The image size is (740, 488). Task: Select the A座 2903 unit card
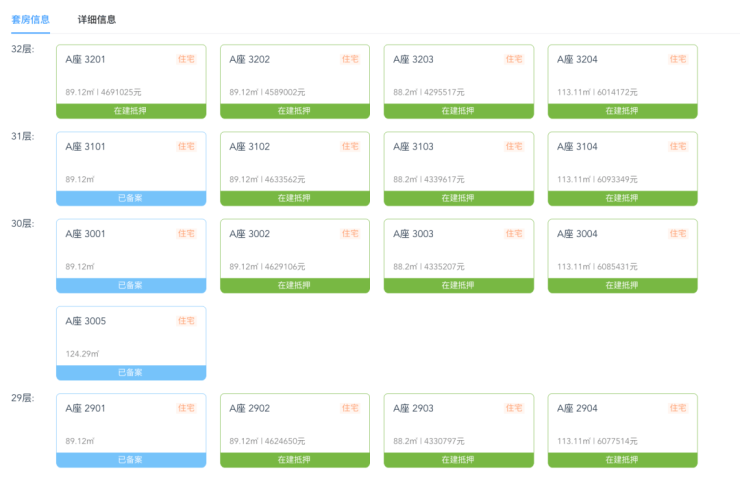point(458,423)
